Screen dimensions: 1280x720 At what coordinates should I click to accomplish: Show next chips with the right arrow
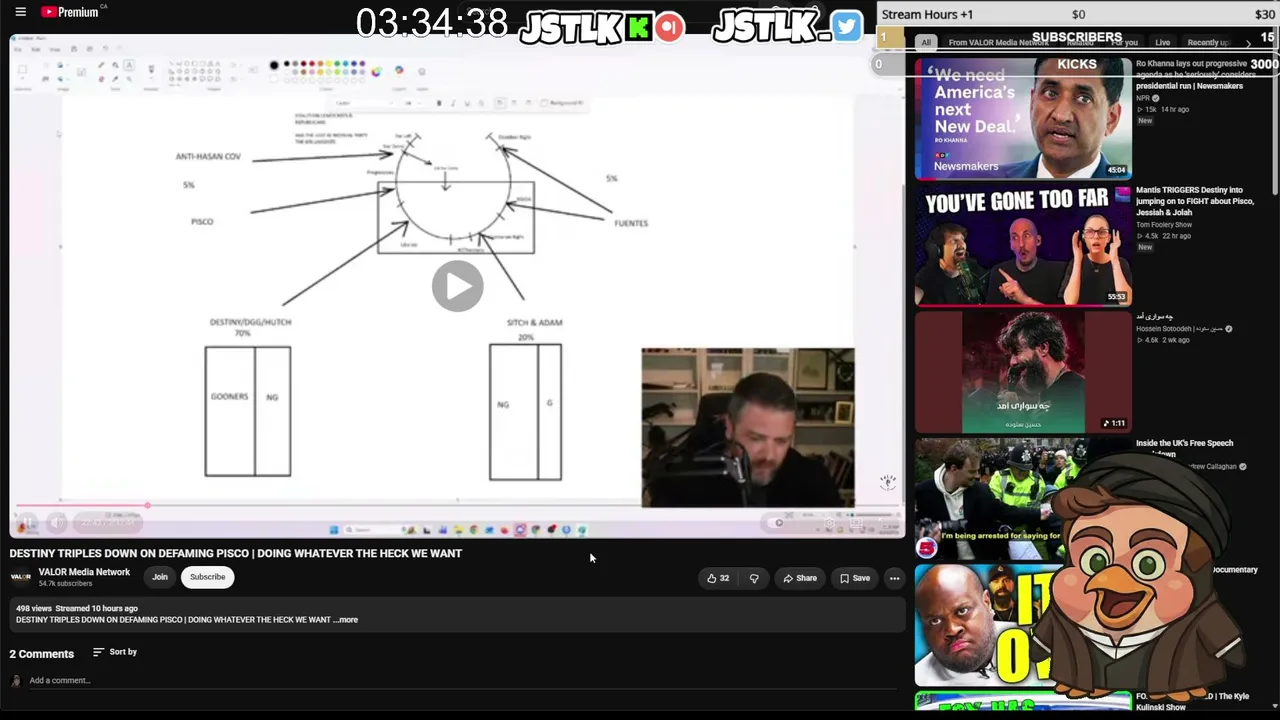tap(1248, 43)
